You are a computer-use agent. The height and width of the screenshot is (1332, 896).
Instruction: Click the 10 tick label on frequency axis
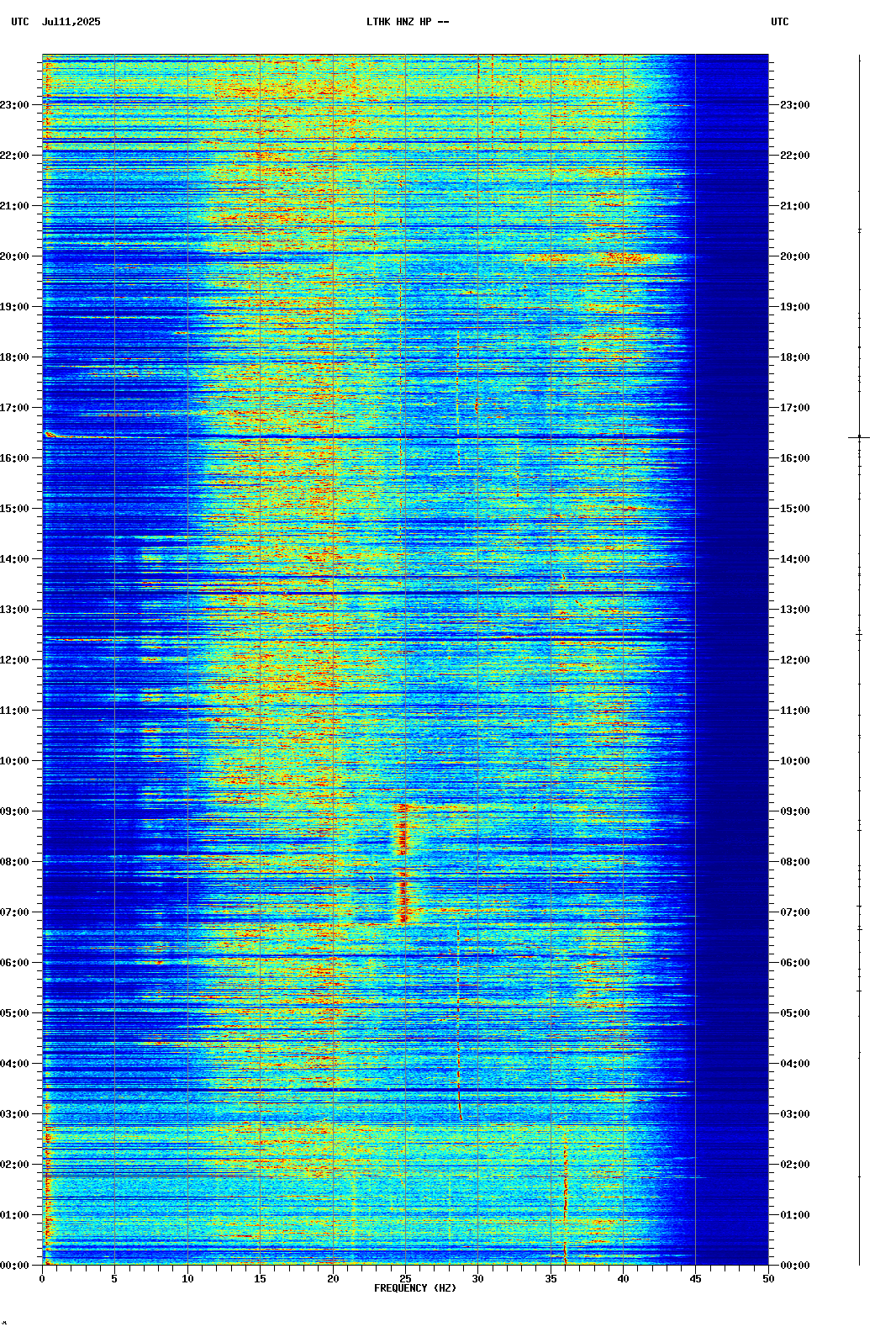tap(187, 1279)
